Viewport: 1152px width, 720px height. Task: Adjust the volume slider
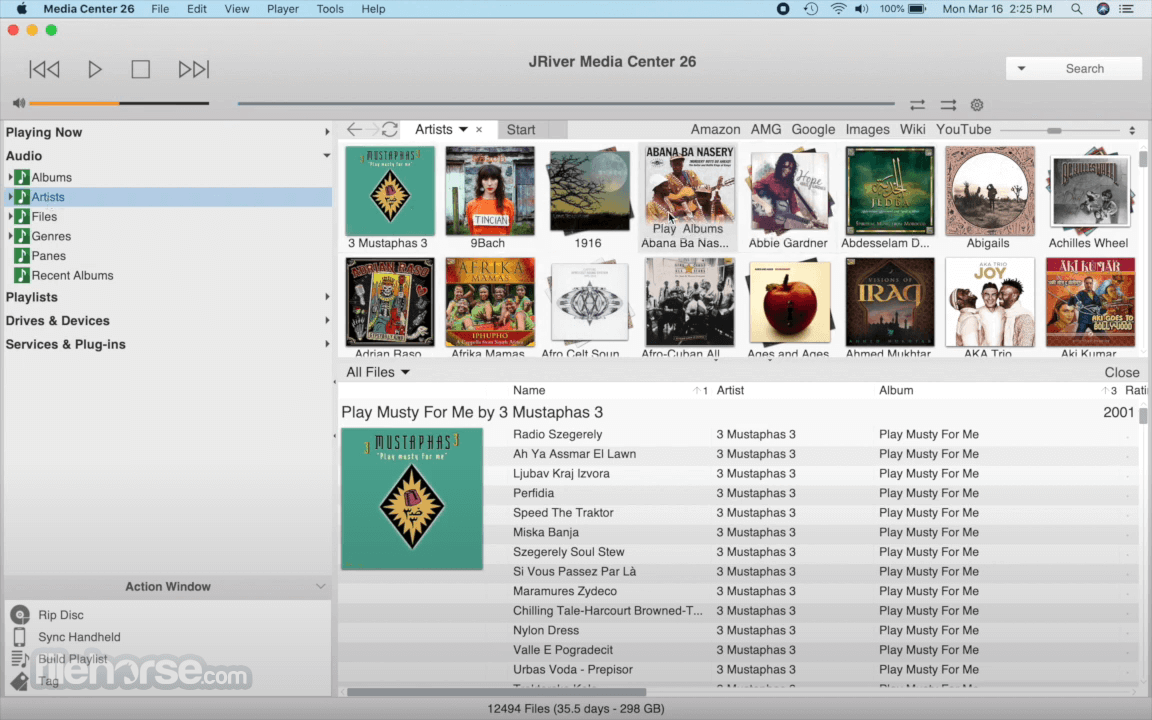point(119,103)
